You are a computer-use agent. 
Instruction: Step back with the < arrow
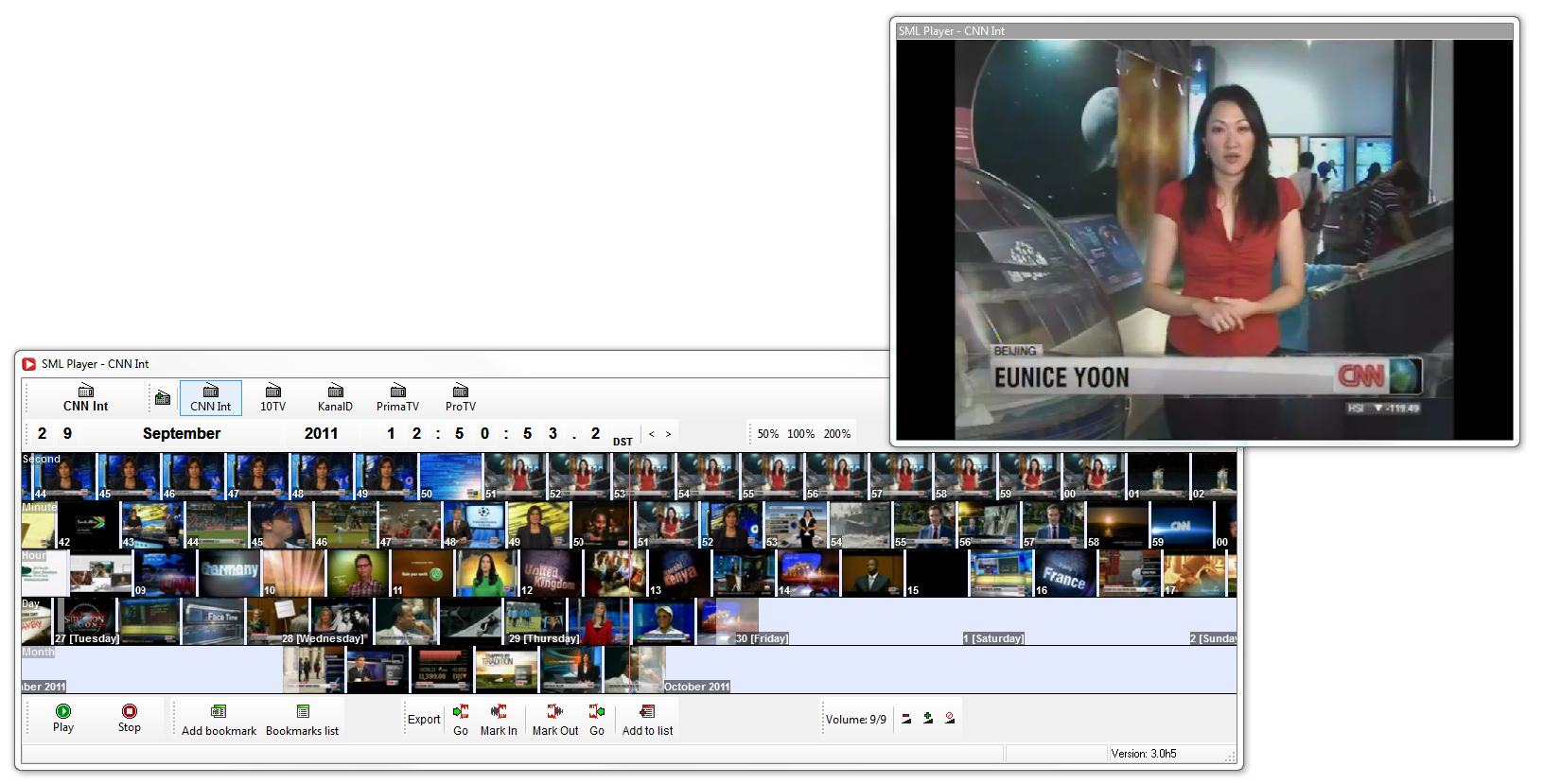[x=651, y=434]
